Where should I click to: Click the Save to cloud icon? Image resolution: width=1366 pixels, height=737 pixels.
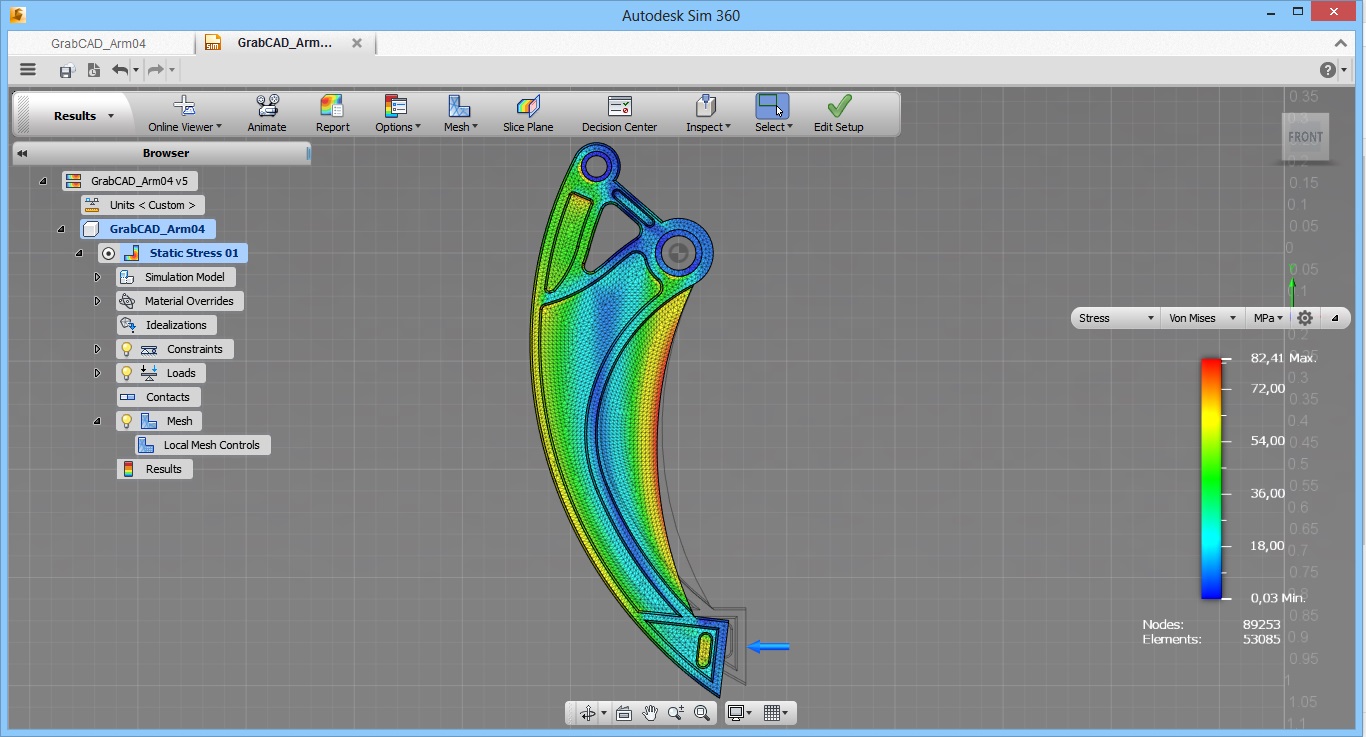[66, 70]
